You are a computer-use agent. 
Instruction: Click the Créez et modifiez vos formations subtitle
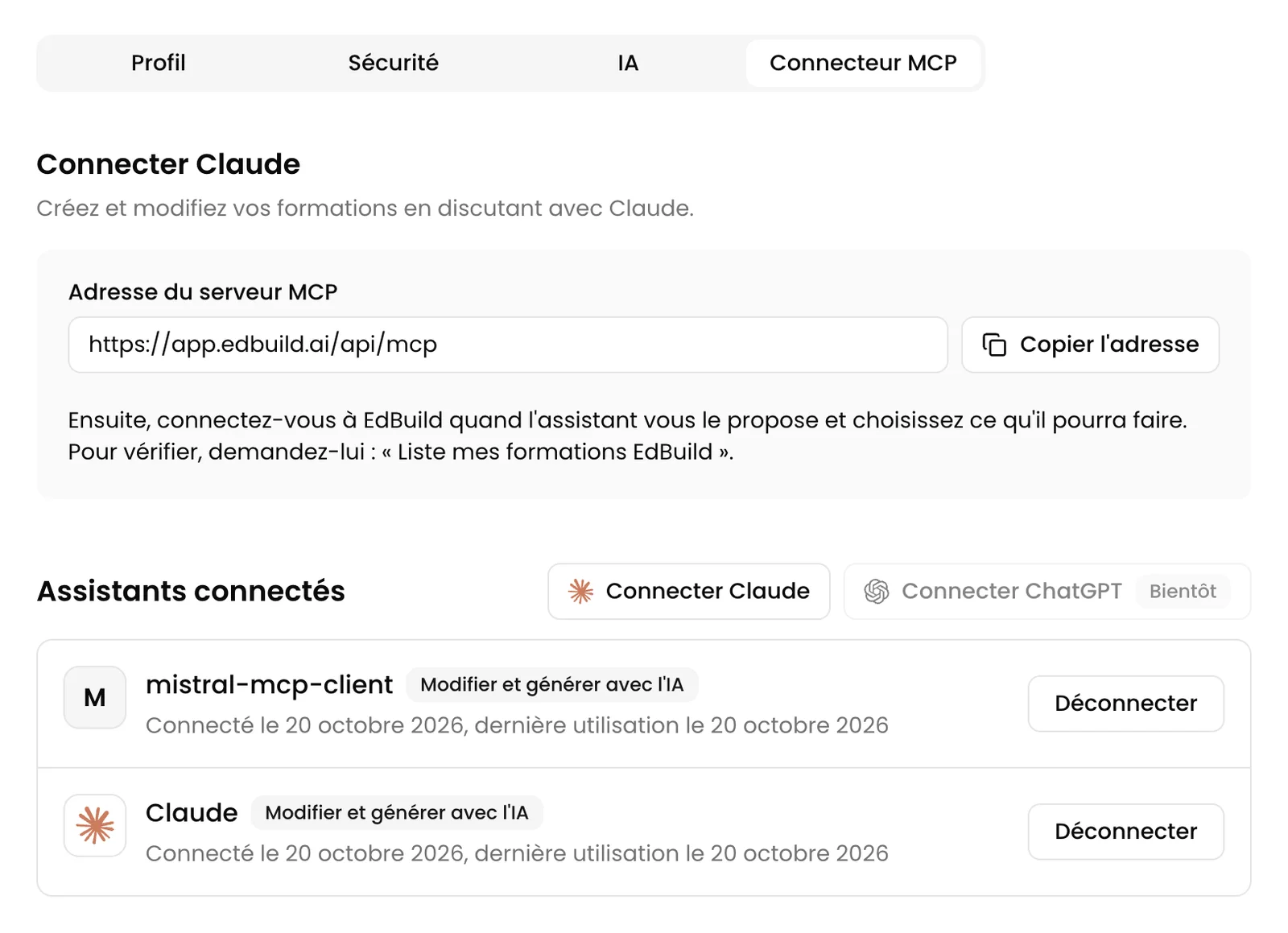(x=365, y=208)
